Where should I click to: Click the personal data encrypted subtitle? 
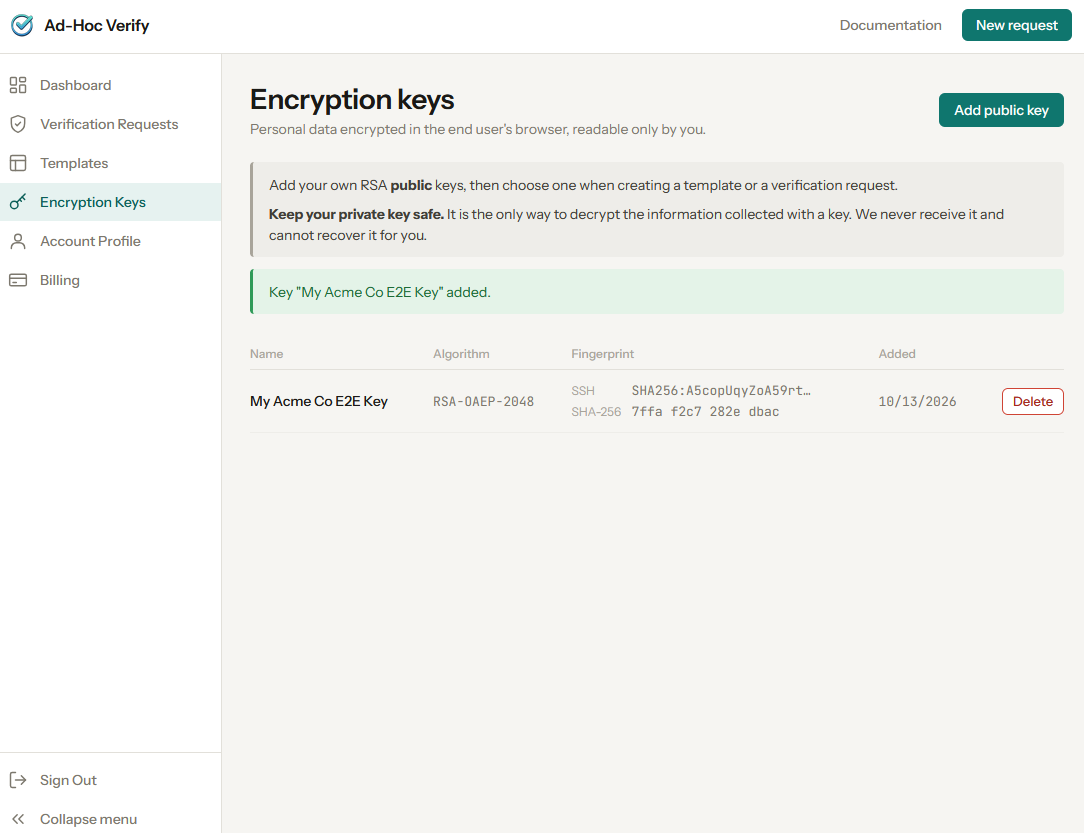[x=478, y=129]
